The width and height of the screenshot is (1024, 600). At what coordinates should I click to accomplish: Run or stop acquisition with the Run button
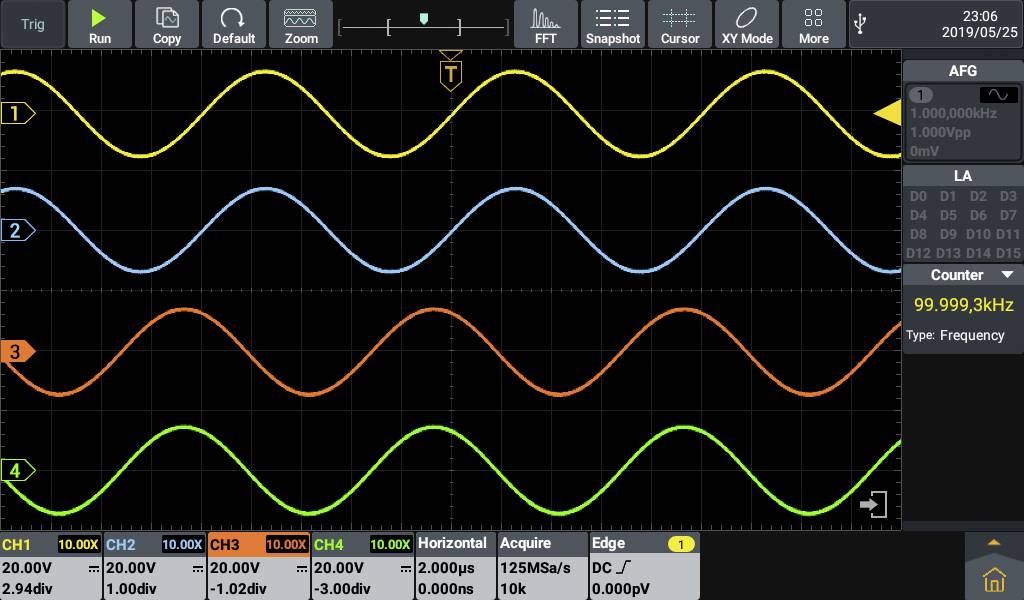[x=99, y=24]
